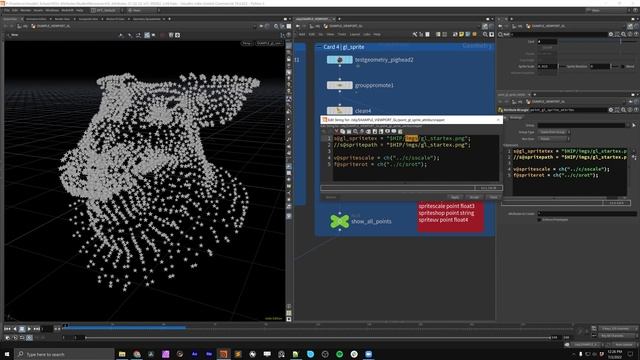Open the File menu
Image resolution: width=640 pixels, height=360 pixels.
tap(7, 10)
